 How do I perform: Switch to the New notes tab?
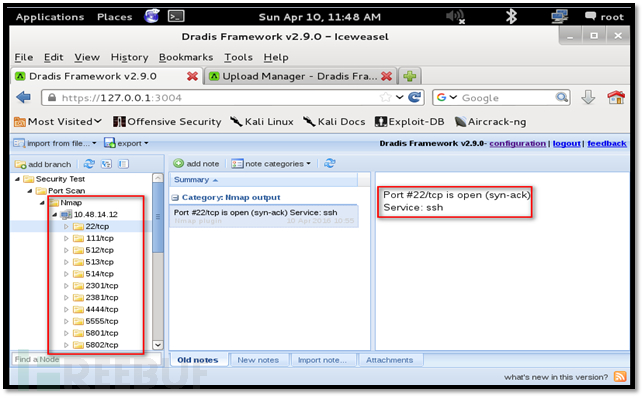click(x=258, y=360)
